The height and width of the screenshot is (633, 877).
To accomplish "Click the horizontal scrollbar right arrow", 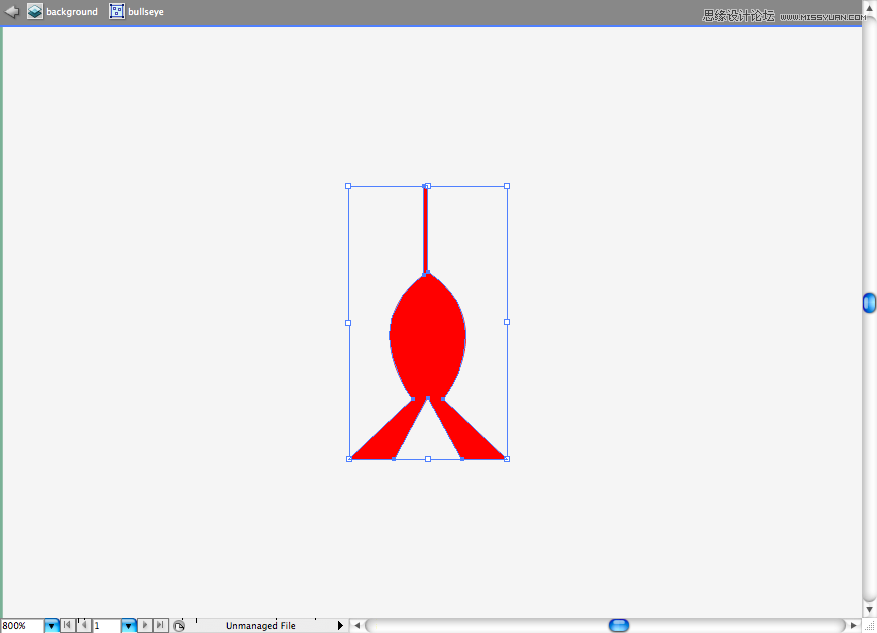I will (x=854, y=625).
